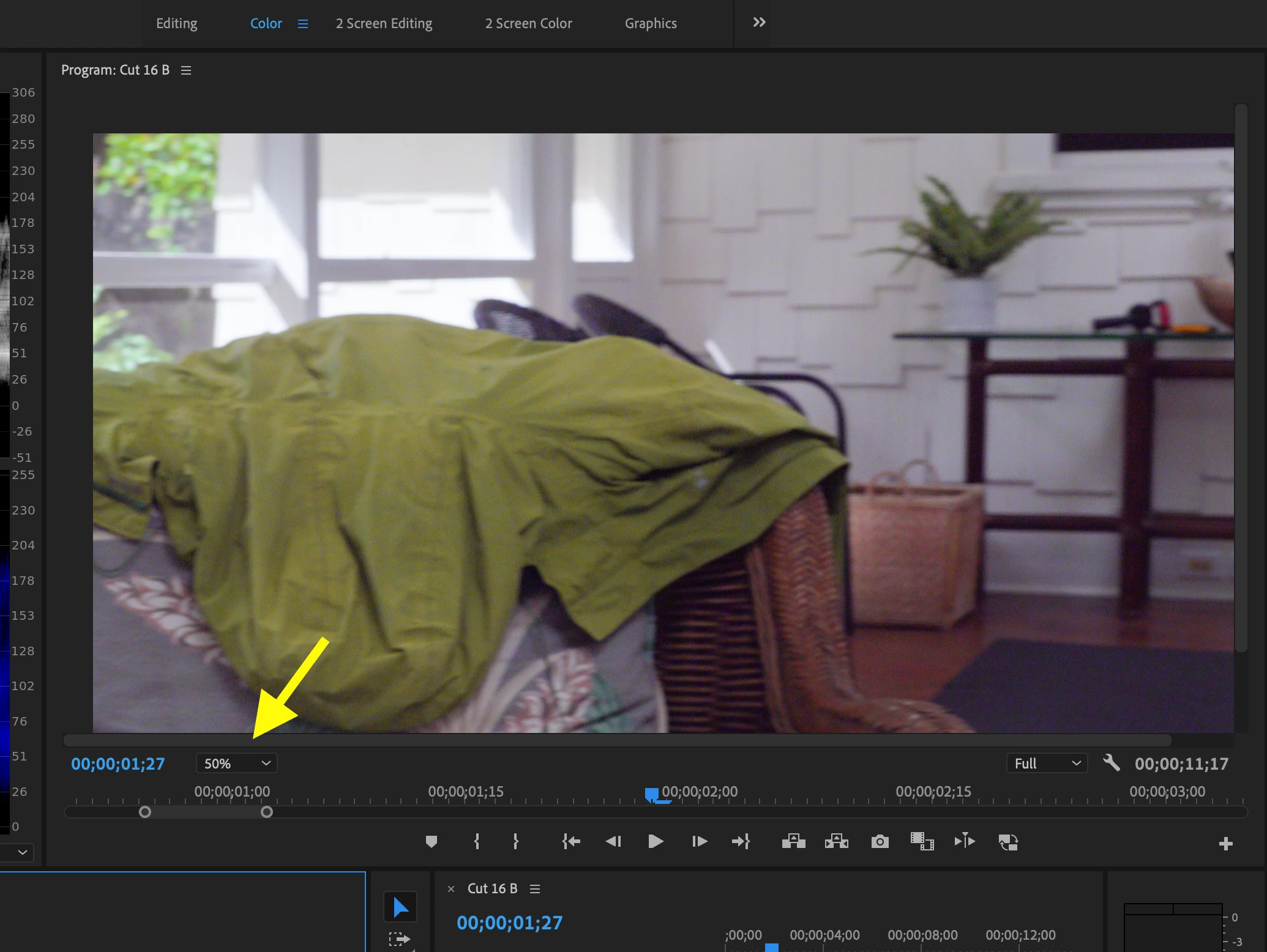Show more workspaces with double chevron
This screenshot has height=952, width=1267.
point(759,23)
